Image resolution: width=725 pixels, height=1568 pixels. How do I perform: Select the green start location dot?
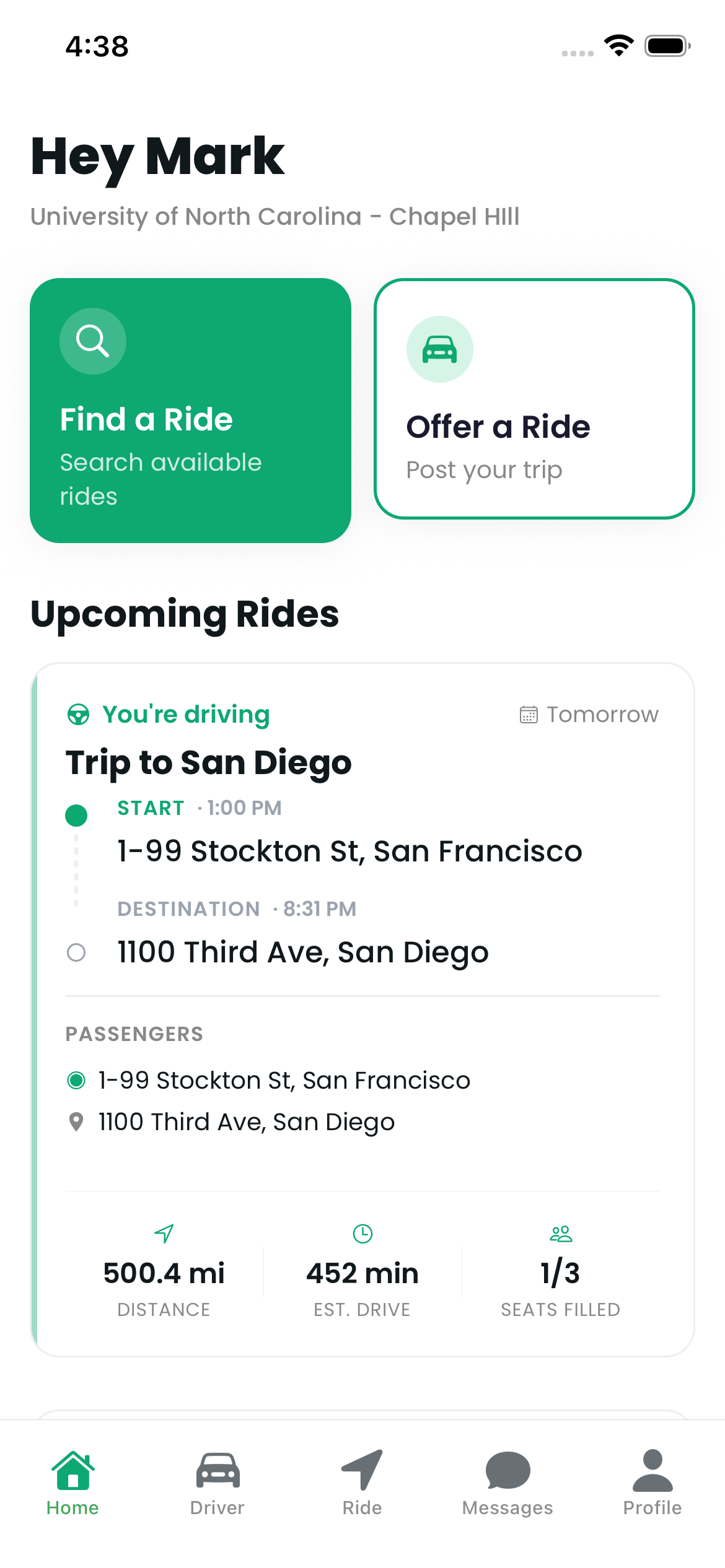pos(76,815)
